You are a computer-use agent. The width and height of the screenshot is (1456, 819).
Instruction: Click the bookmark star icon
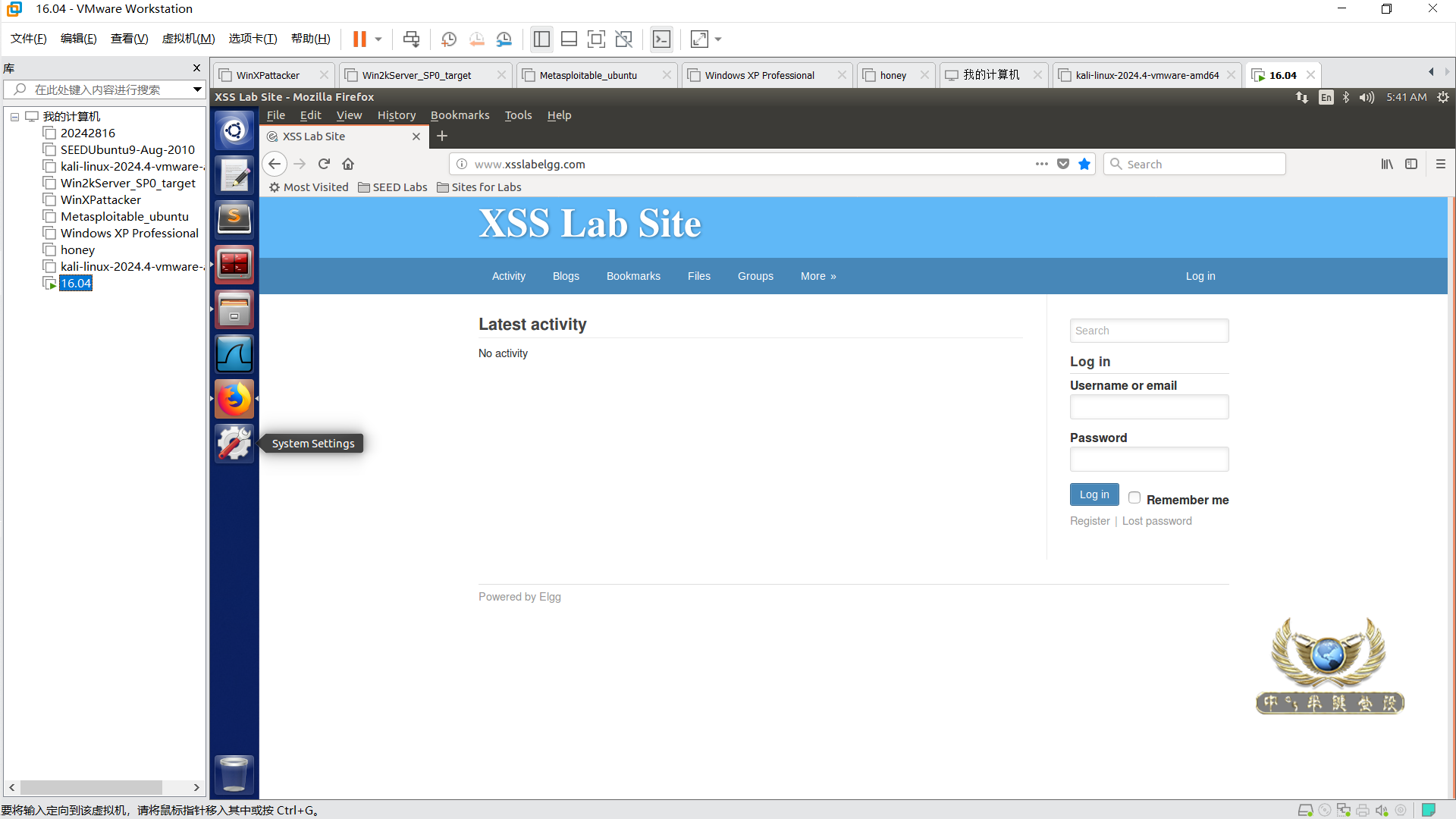[1084, 164]
